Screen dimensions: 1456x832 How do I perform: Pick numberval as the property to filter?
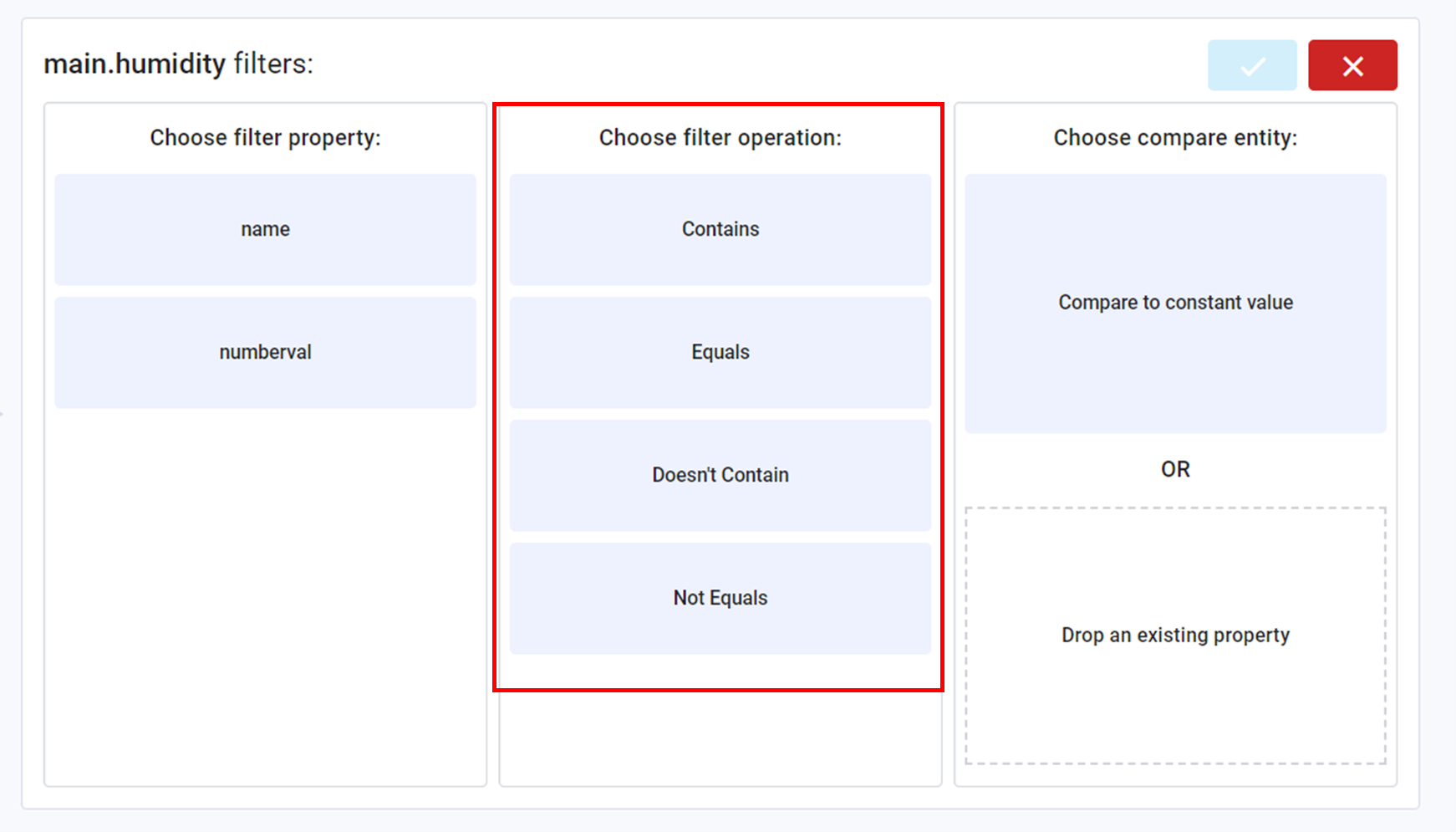[264, 351]
